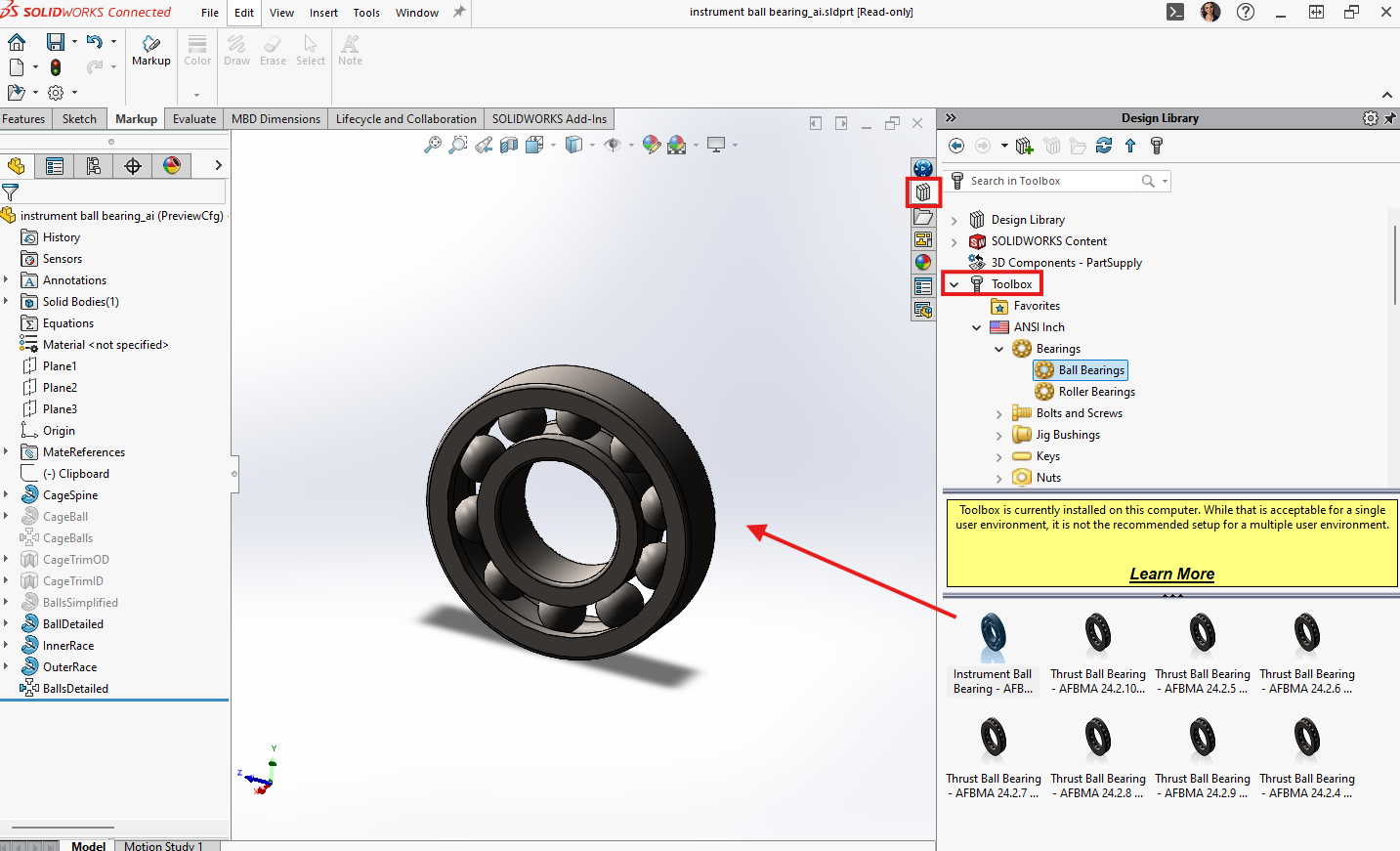Image resolution: width=1400 pixels, height=851 pixels.
Task: Expand the manager tabs right chevron
Action: pos(218,165)
